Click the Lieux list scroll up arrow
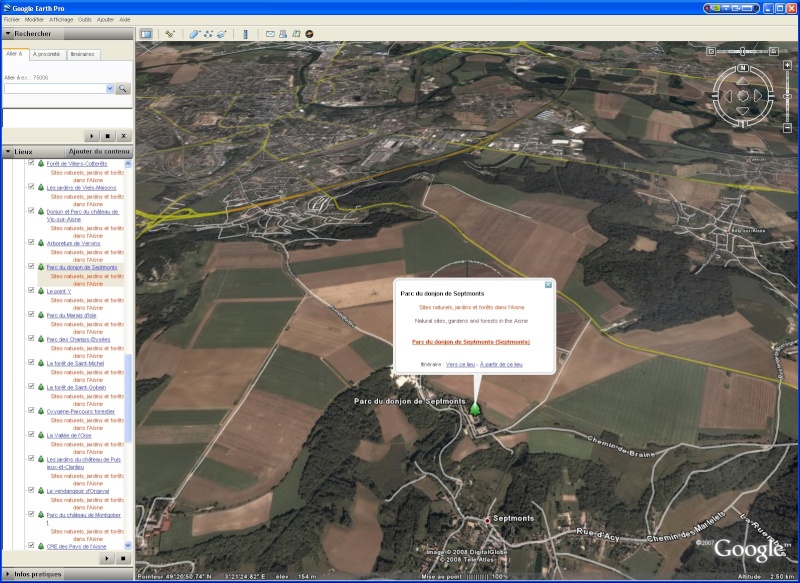800x583 pixels. click(128, 164)
